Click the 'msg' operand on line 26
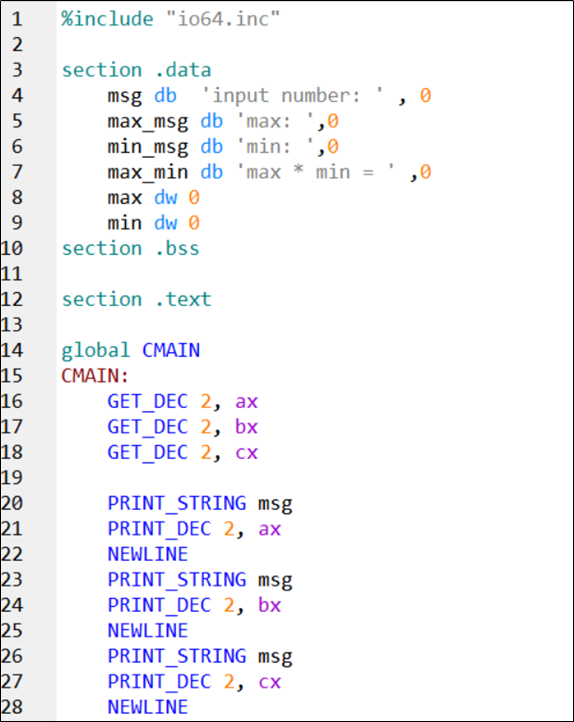 (x=275, y=658)
